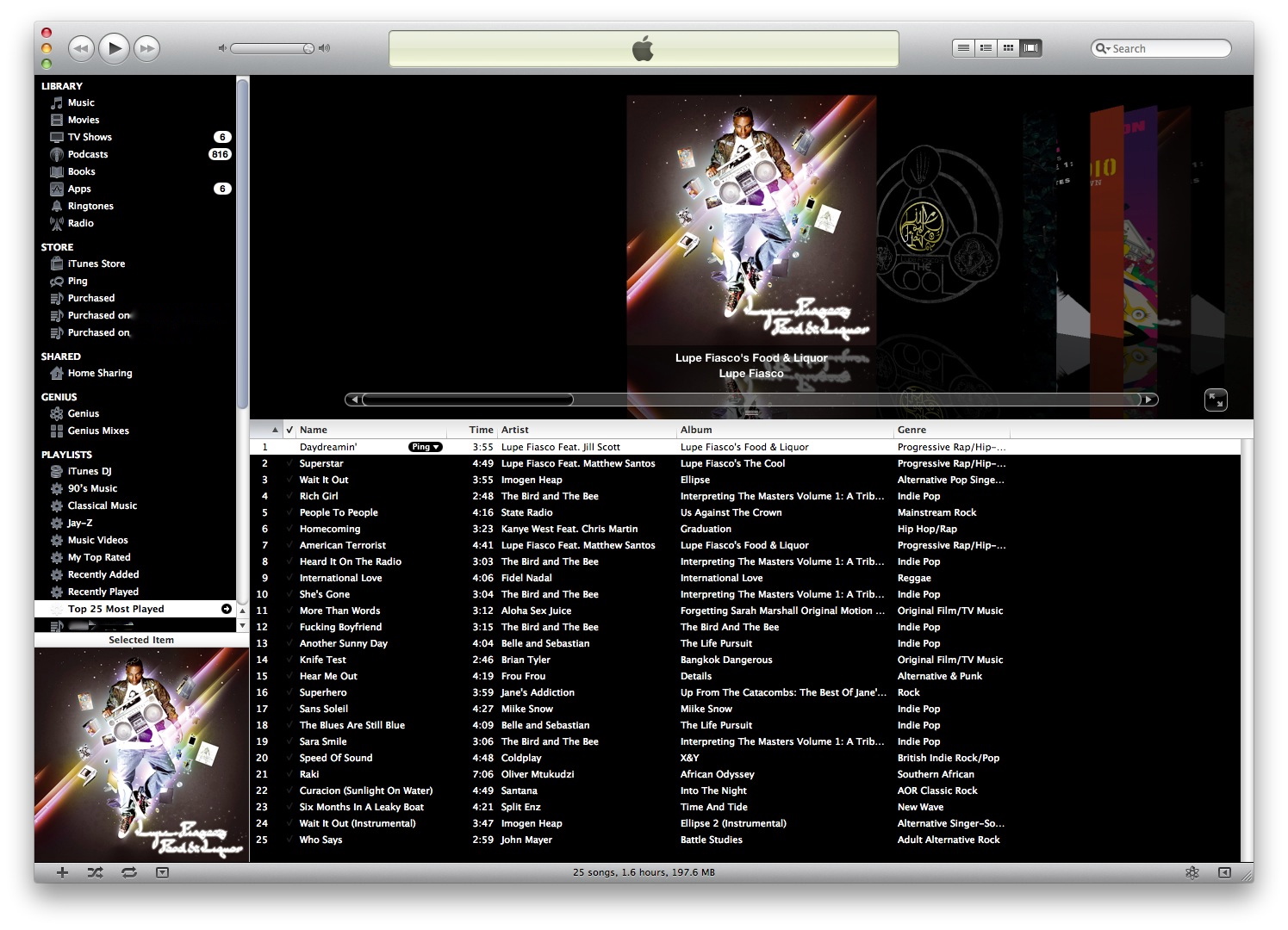Click the Cover Flow horizontal scrollbar thumb
Viewport: 1288px width, 930px height.
[468, 400]
